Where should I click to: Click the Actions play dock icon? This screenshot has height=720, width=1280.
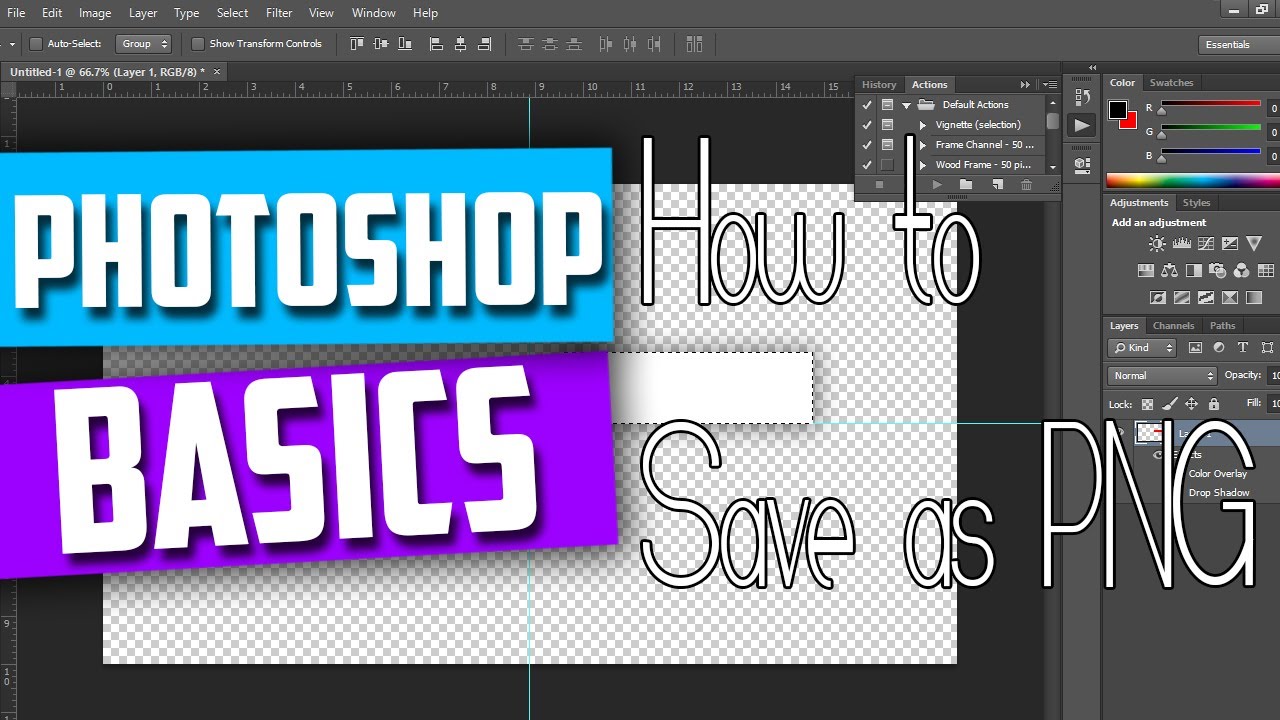coord(1081,125)
